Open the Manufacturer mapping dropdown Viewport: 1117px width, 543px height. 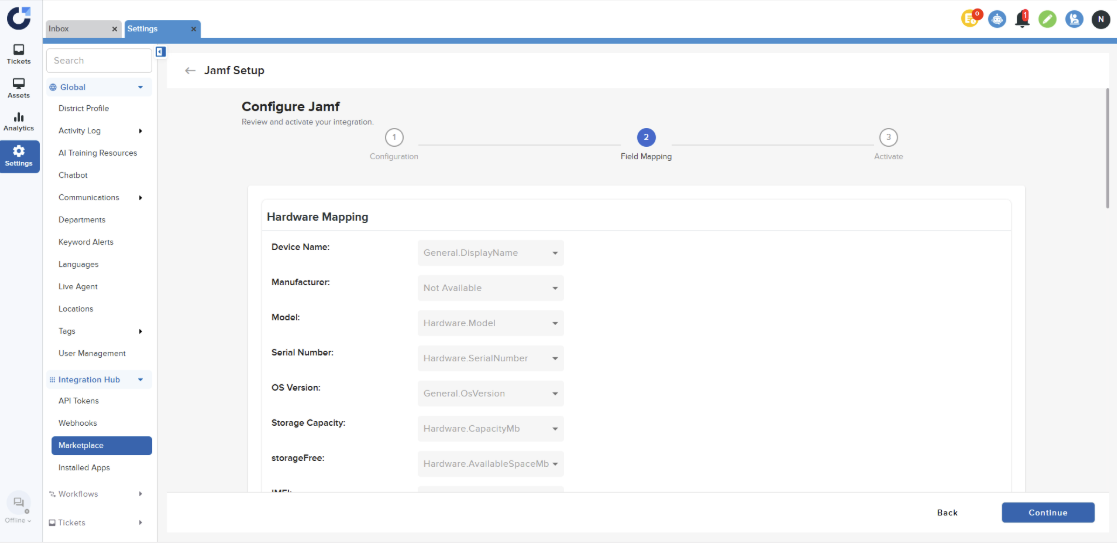[x=490, y=288]
